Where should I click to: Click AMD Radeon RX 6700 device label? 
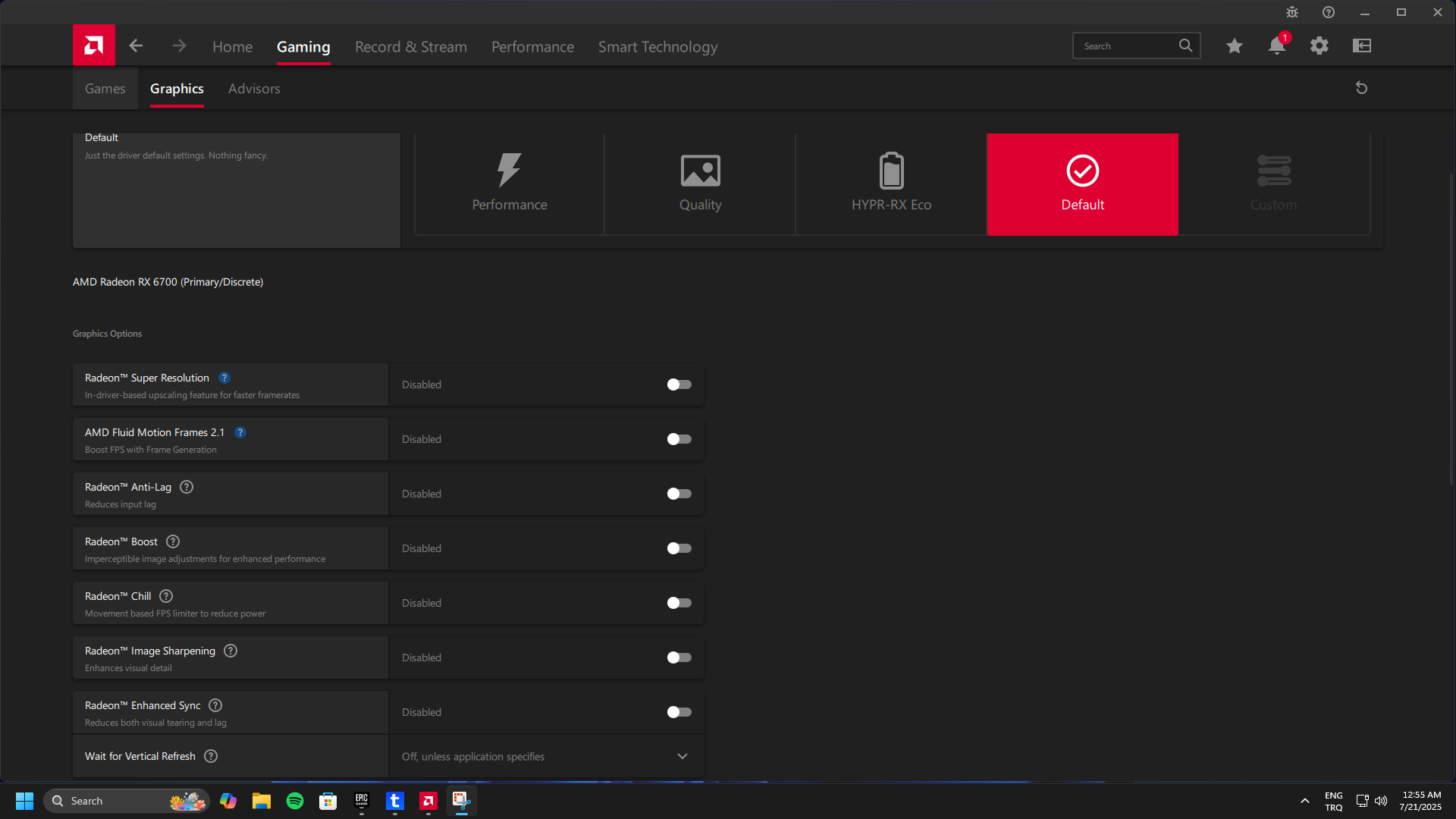pyautogui.click(x=168, y=282)
